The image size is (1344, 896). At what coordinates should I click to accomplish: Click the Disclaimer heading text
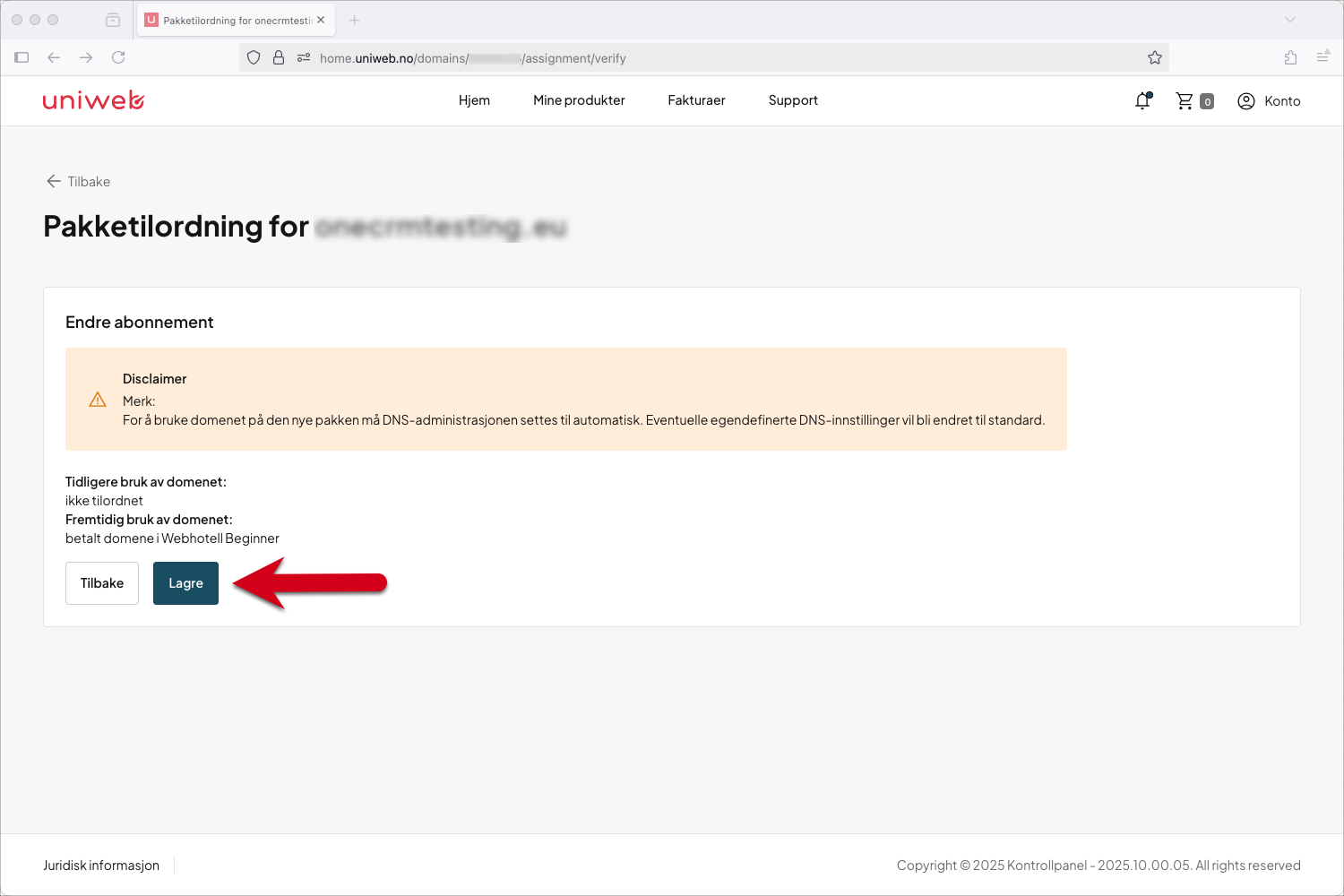point(155,379)
